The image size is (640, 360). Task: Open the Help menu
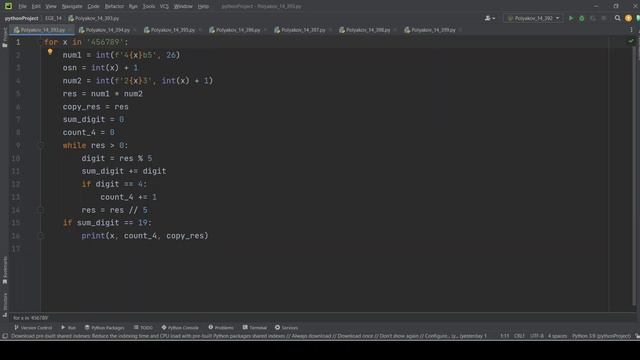coord(203,7)
